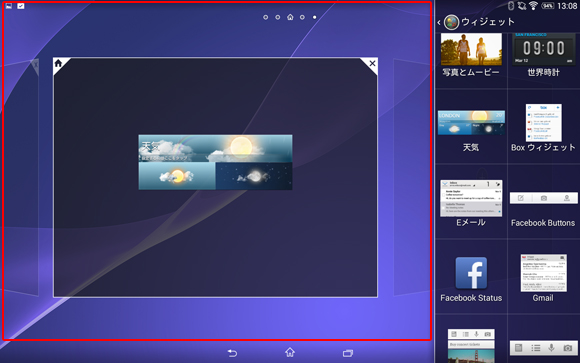Tap the home-shaped page indicator
Screen dimensions: 580x363
290,17
